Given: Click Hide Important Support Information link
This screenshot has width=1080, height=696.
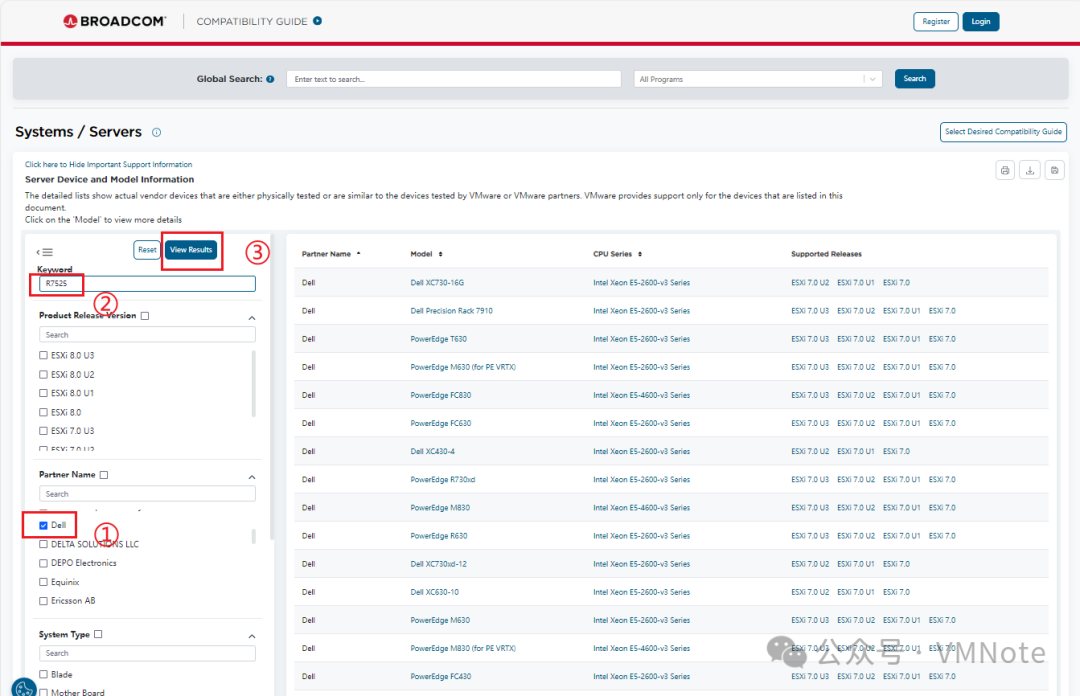Looking at the screenshot, I should click(108, 165).
